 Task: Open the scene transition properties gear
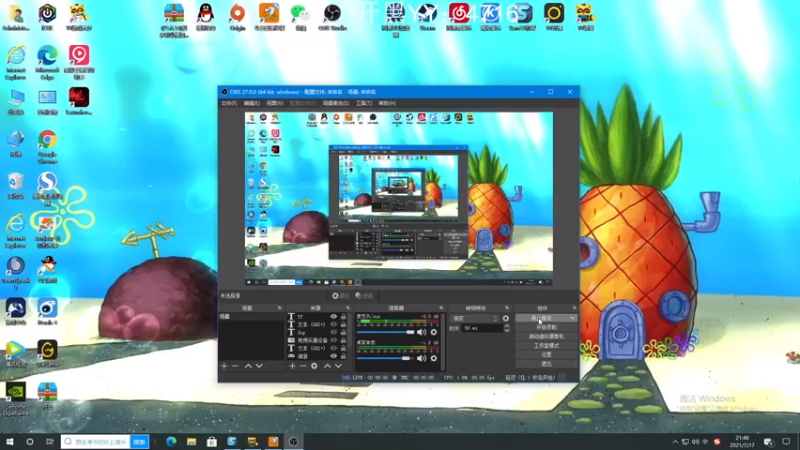pyautogui.click(x=506, y=318)
